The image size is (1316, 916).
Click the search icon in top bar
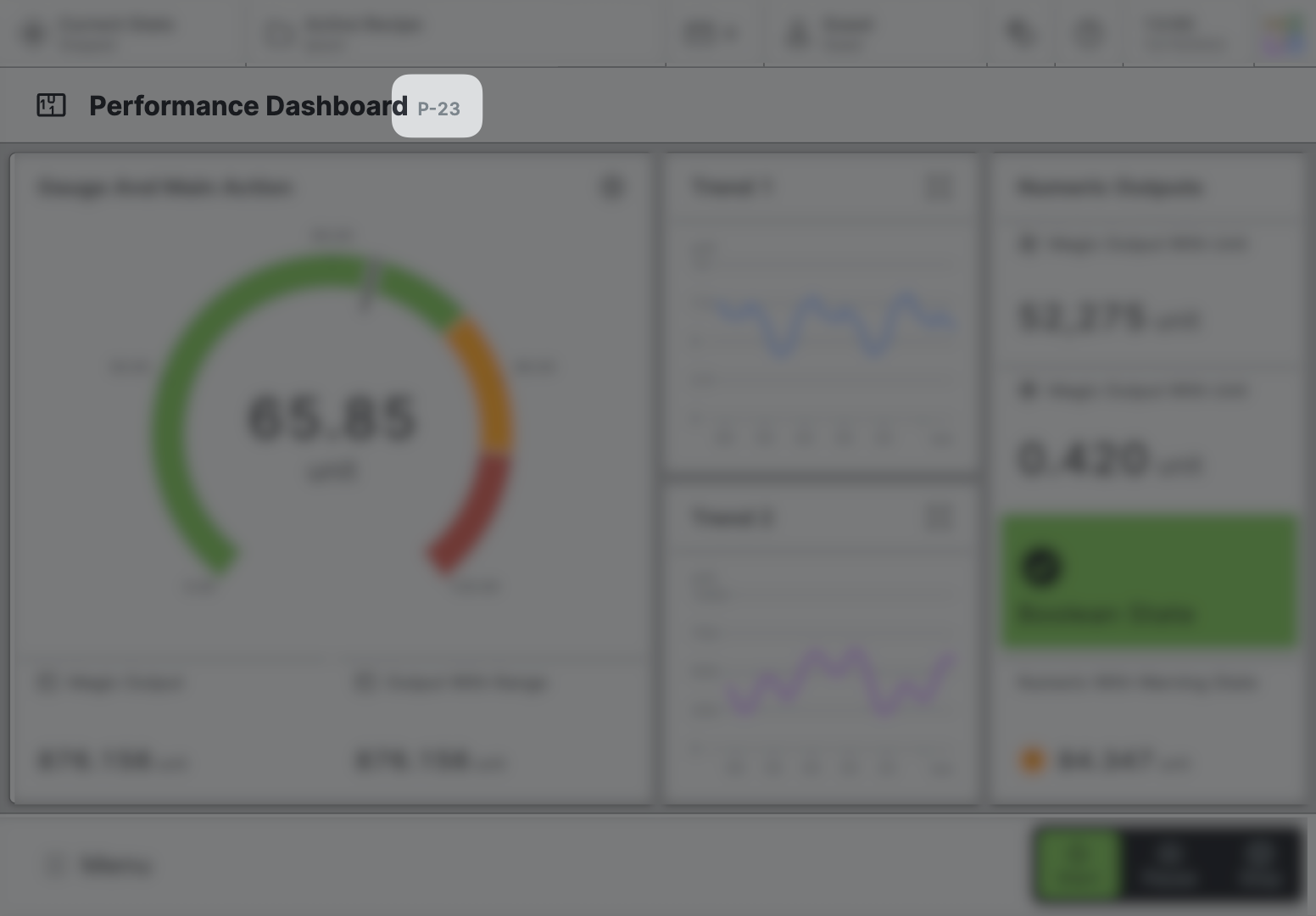1020,33
